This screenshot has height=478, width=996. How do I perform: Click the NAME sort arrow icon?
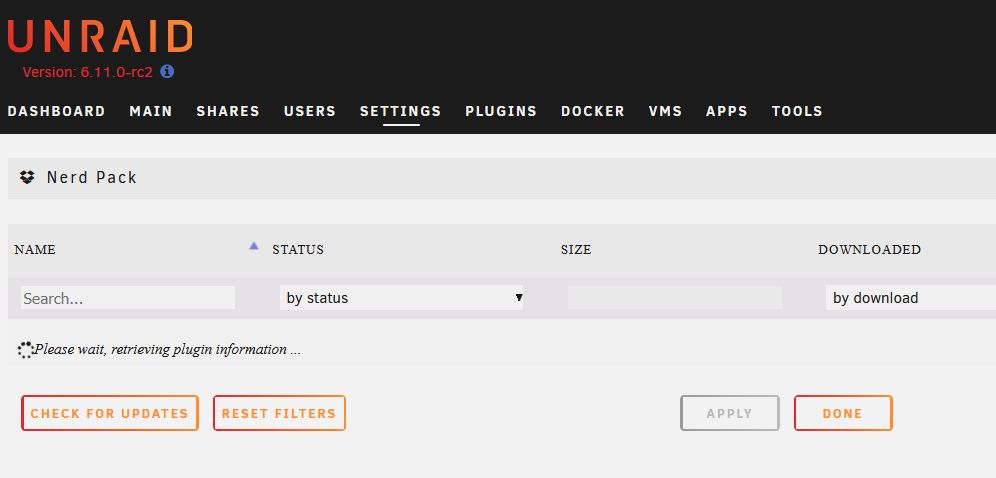(x=254, y=246)
